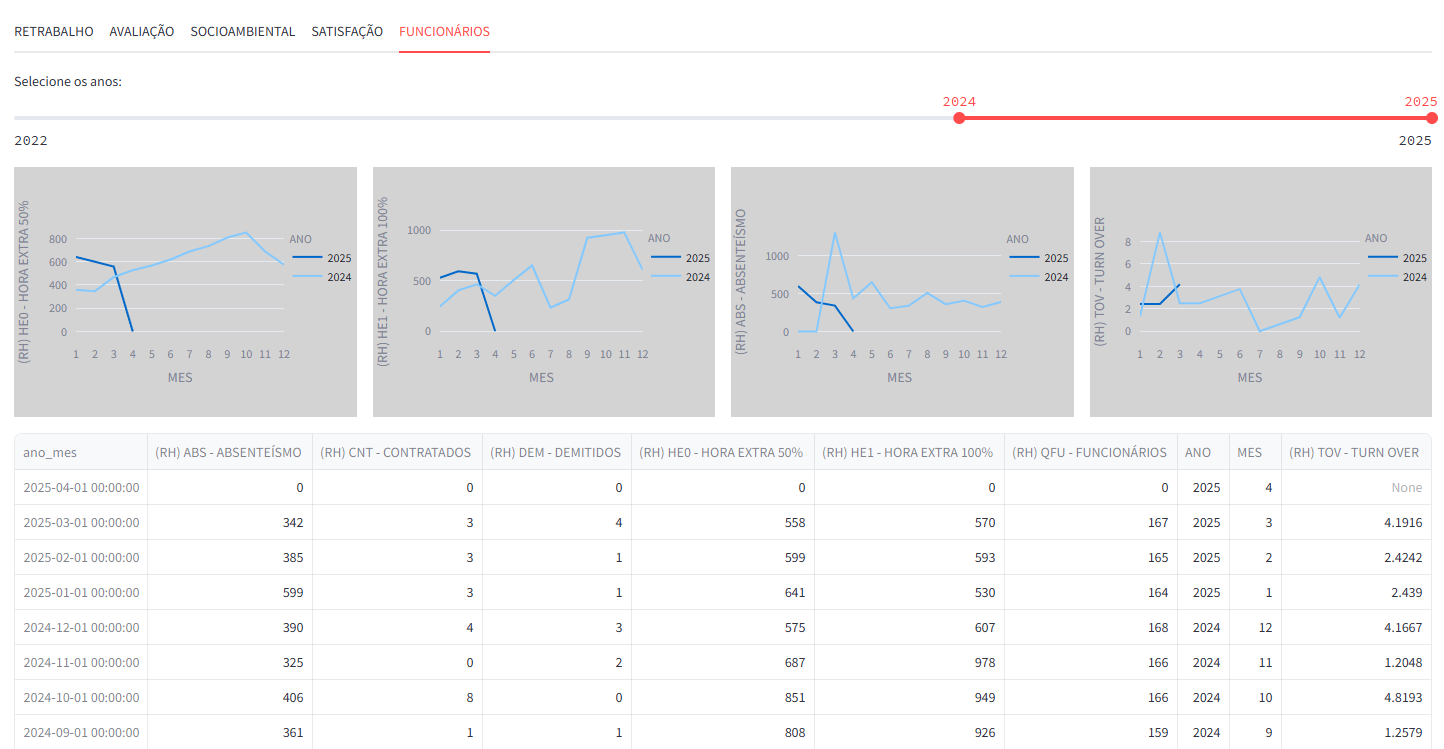Click the (RH) TOV - TURN OVER column header

pos(1354,452)
